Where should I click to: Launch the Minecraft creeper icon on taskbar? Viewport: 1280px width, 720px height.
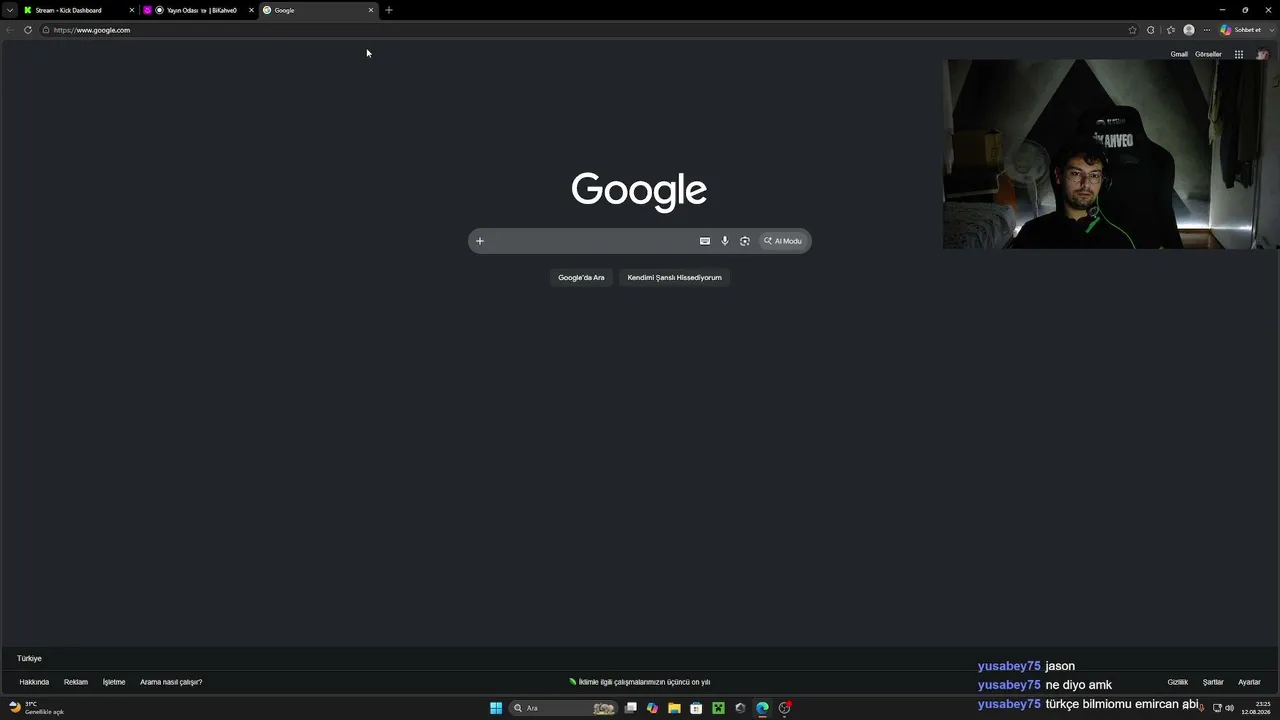tap(718, 708)
